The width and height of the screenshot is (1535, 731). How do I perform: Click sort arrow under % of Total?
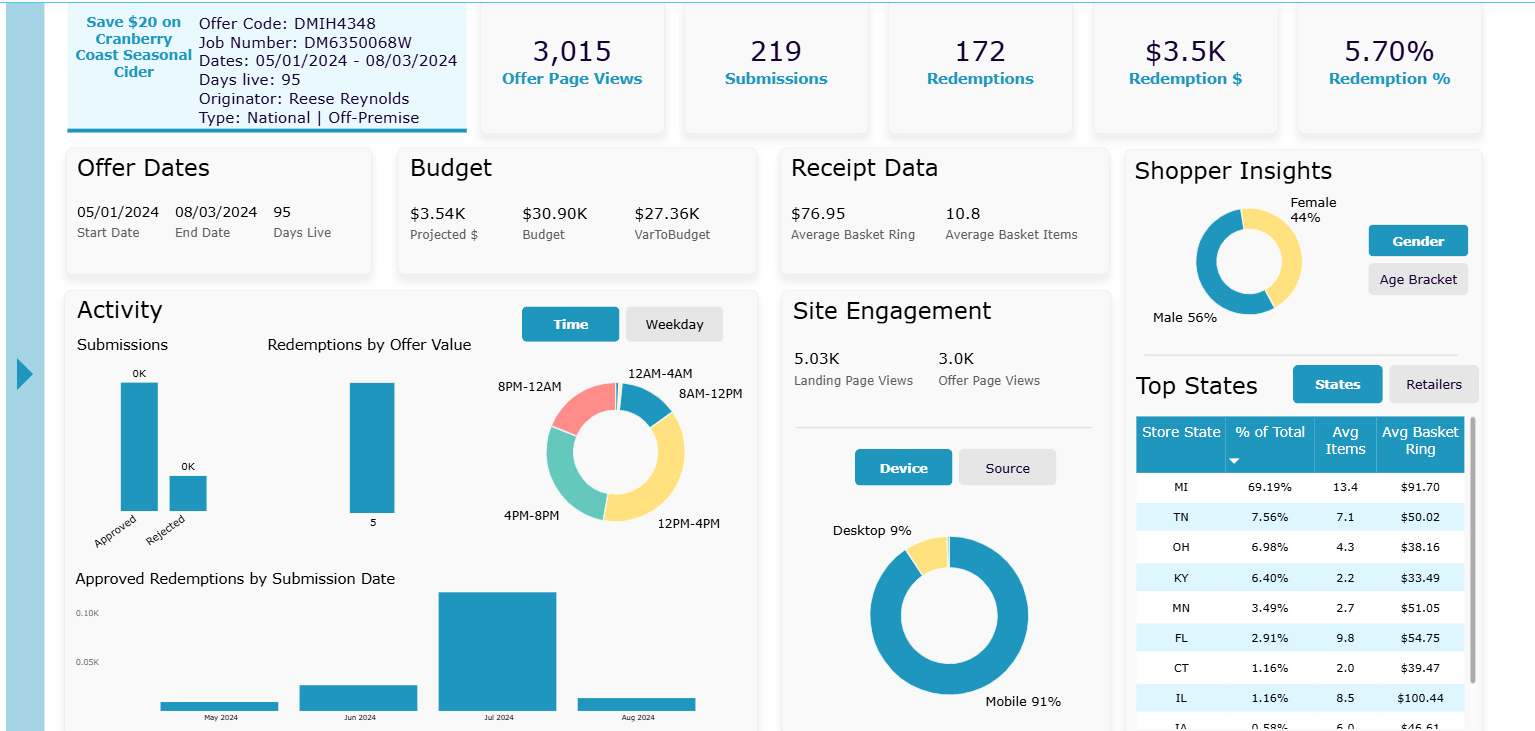coord(1234,461)
